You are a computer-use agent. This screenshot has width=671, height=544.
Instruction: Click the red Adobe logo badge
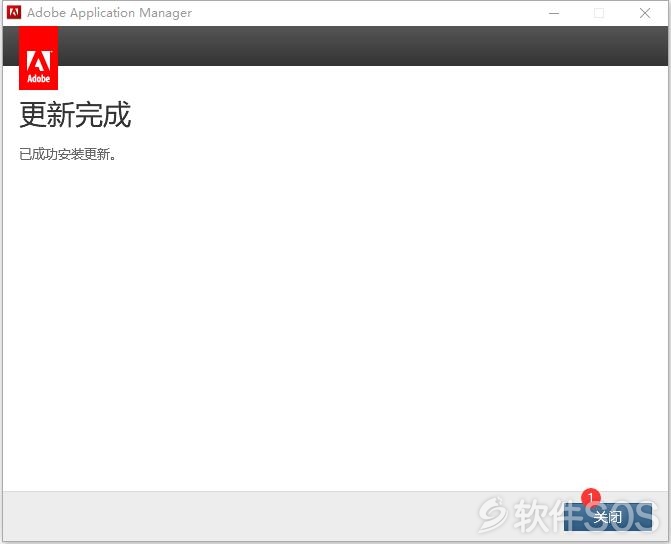[39, 58]
